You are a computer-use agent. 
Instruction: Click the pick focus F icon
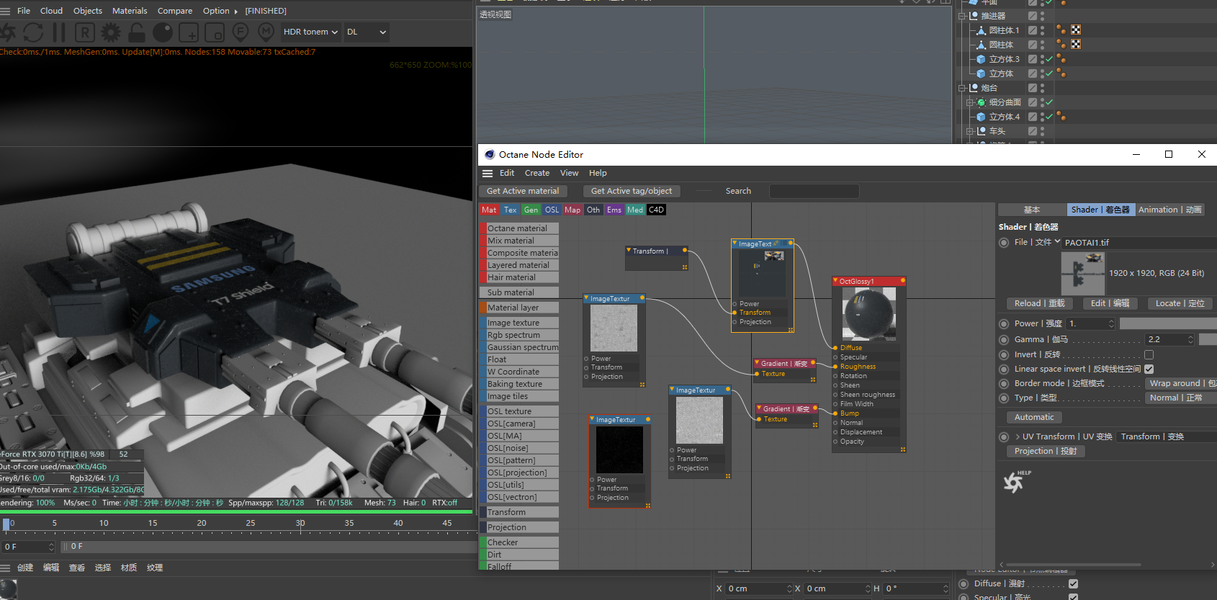click(240, 32)
